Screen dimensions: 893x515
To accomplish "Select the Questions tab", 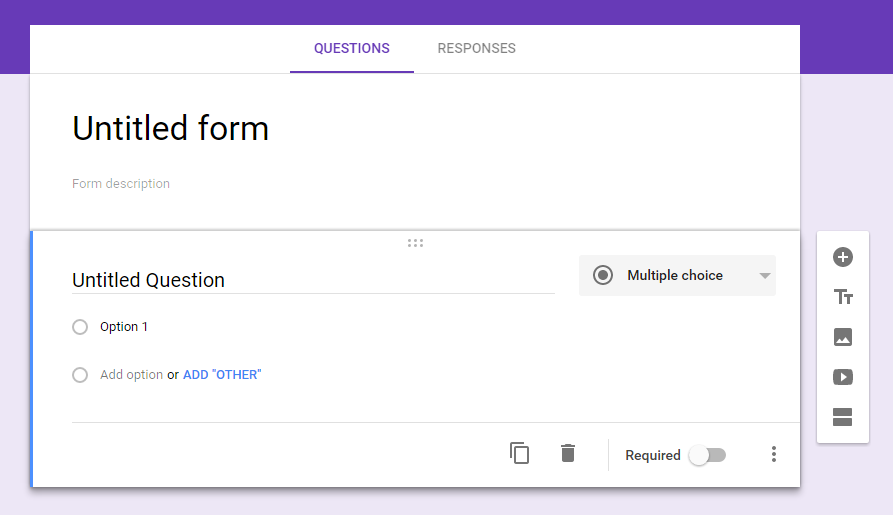I will (351, 48).
